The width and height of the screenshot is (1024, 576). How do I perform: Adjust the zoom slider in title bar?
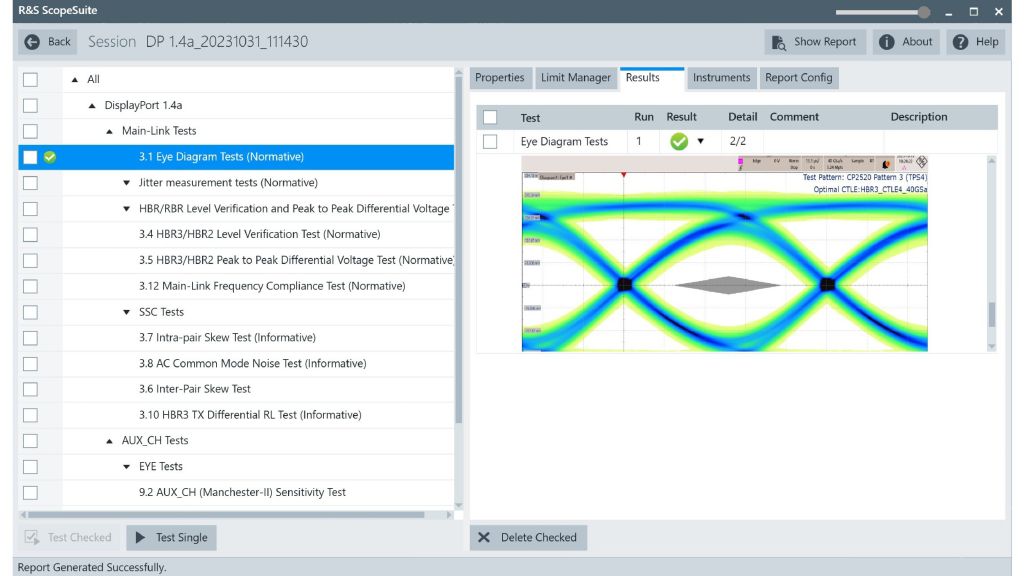(922, 12)
